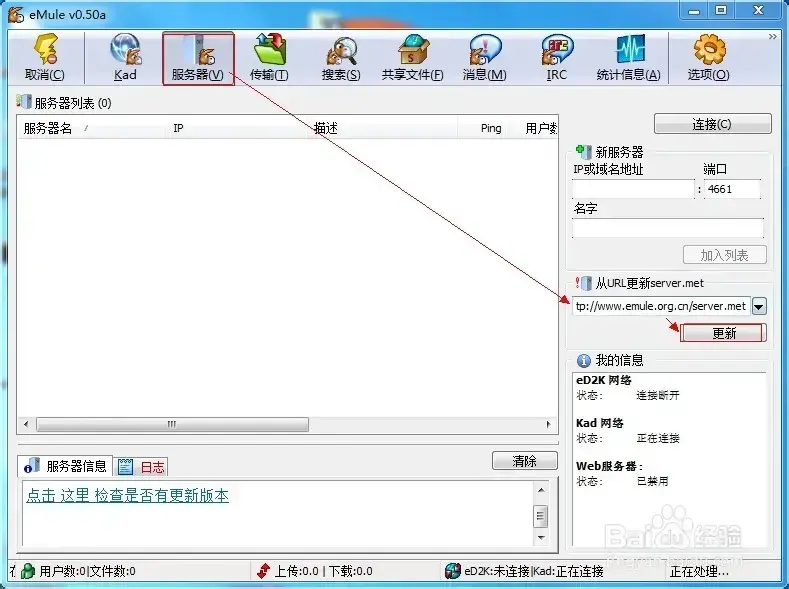This screenshot has height=589, width=789.
Task: Click the Web服务器 heading in 我的信息
Action: 609,466
